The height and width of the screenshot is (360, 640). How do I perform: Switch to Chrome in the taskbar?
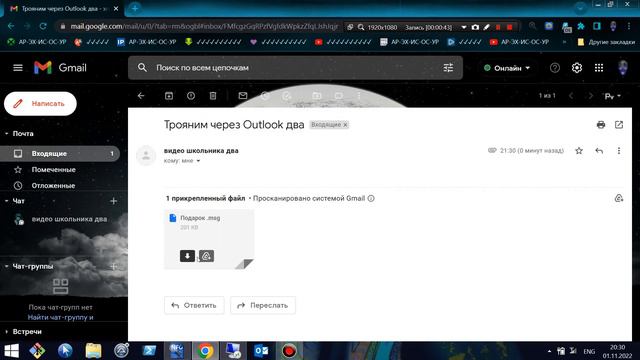(205, 351)
